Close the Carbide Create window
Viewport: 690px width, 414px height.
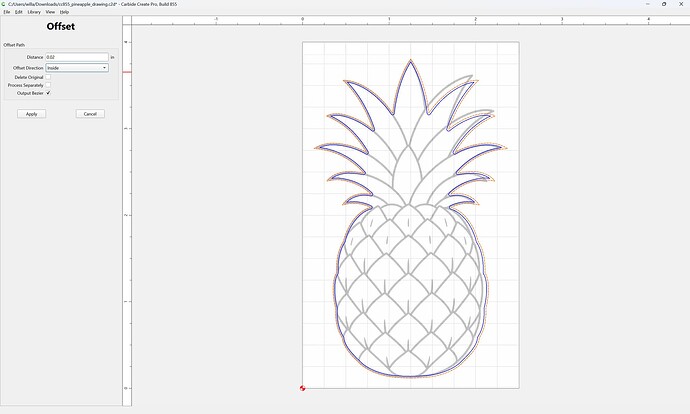pos(681,4)
